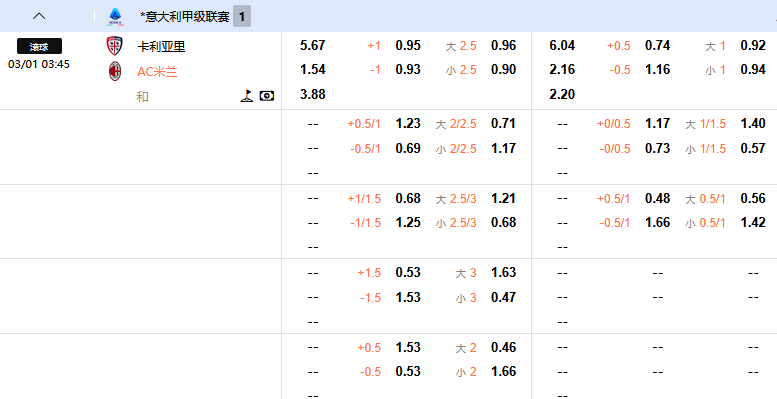Viewport: 777px width, 399px height.
Task: Click the match time 03/01 03:45
Action: (x=39, y=64)
